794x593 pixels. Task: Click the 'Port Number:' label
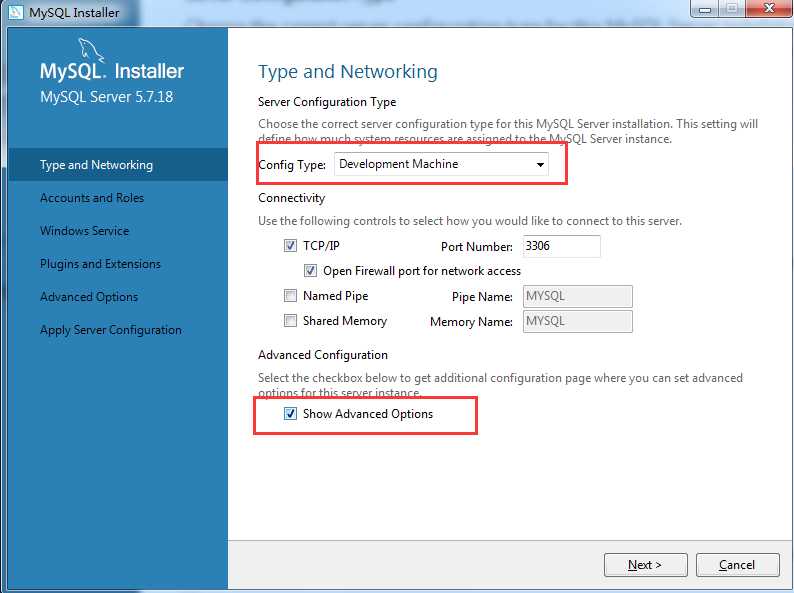click(477, 247)
